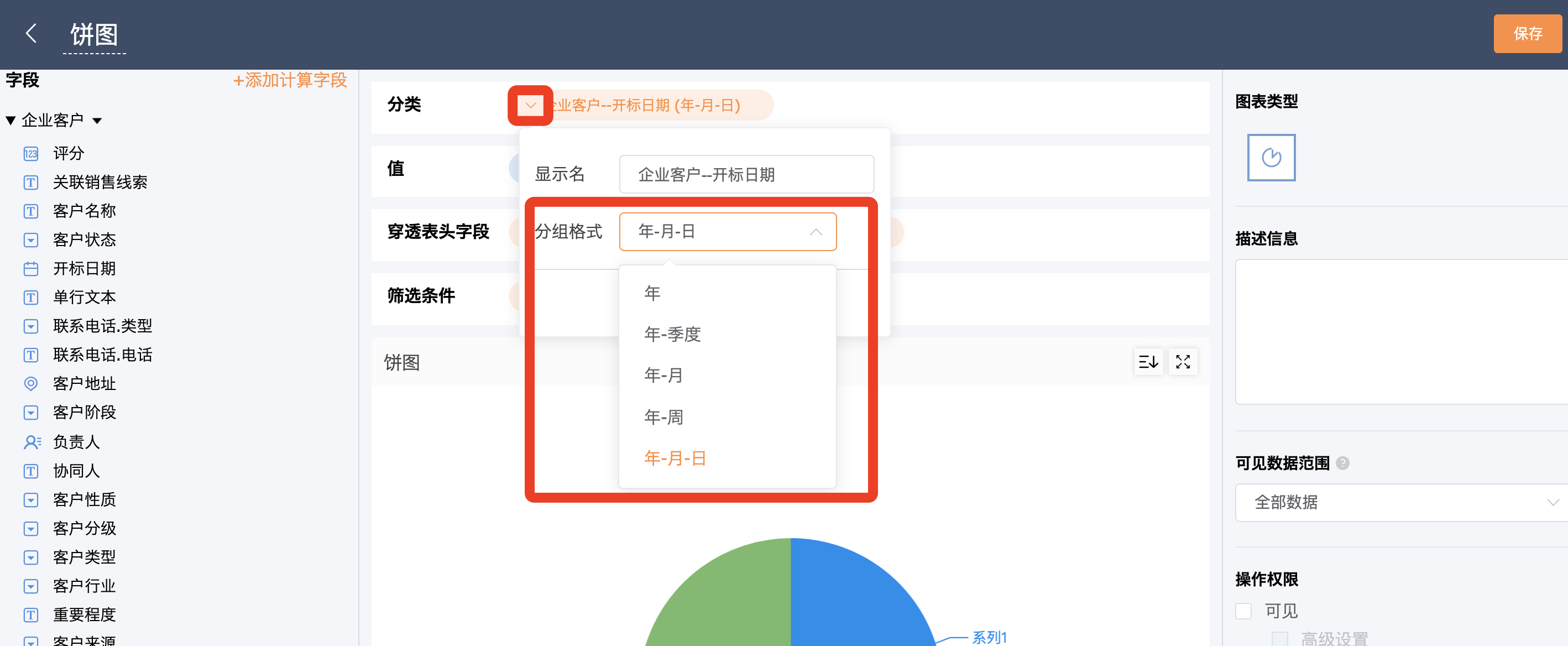Choose 年-周 grouping option
Viewport: 1568px width, 646px height.
click(727, 416)
